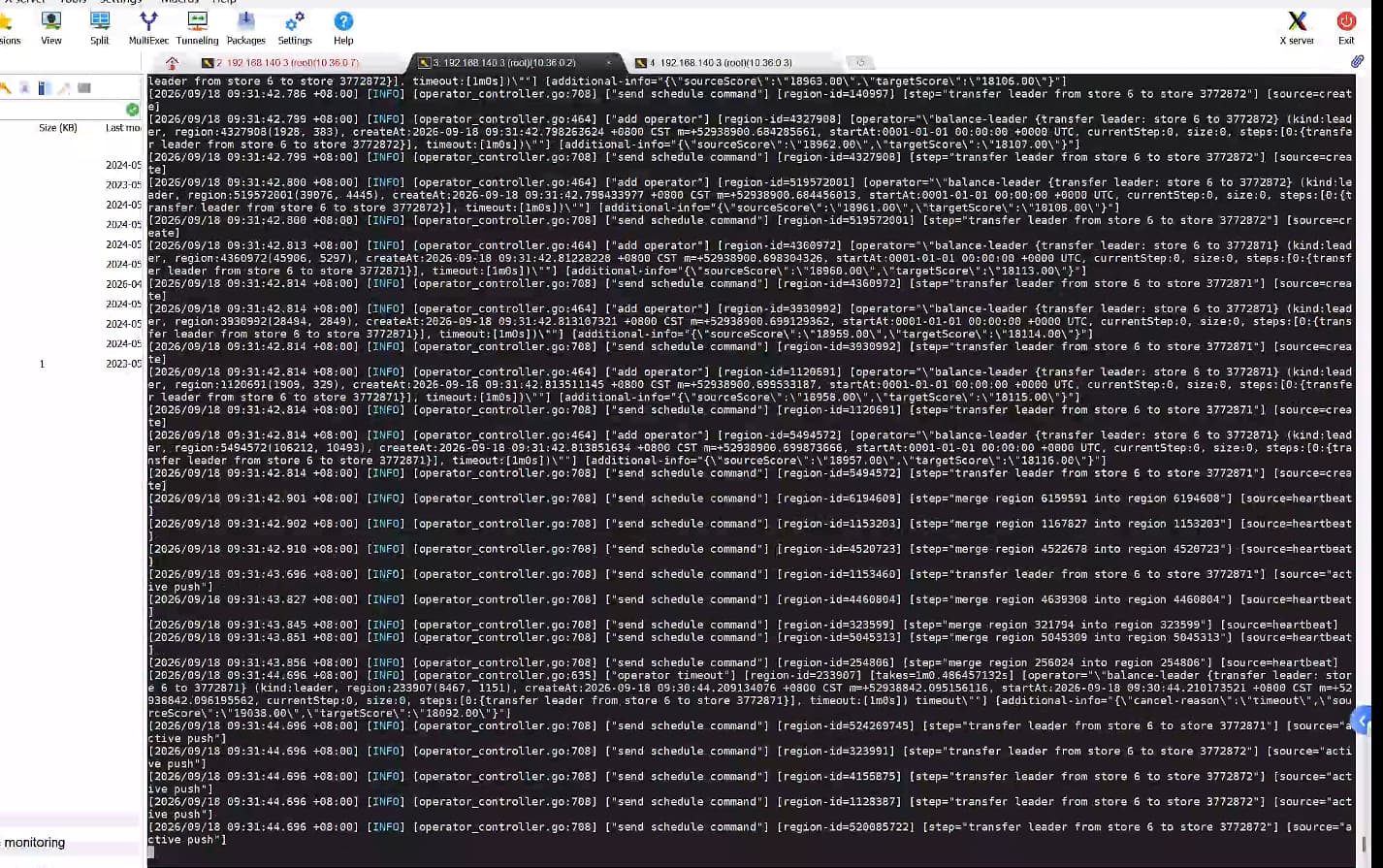The height and width of the screenshot is (868, 1383).
Task: Sort file list by Size (KB) column
Action: 57,128
